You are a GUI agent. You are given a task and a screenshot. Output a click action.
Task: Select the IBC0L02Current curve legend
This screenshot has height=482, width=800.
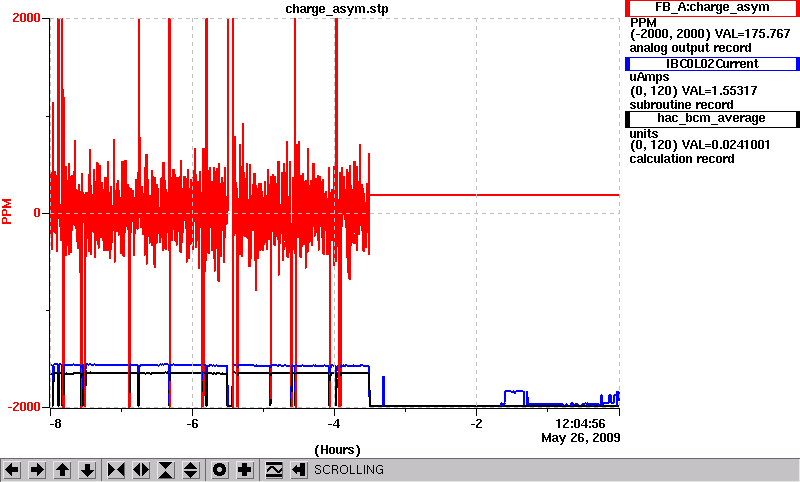(712, 64)
